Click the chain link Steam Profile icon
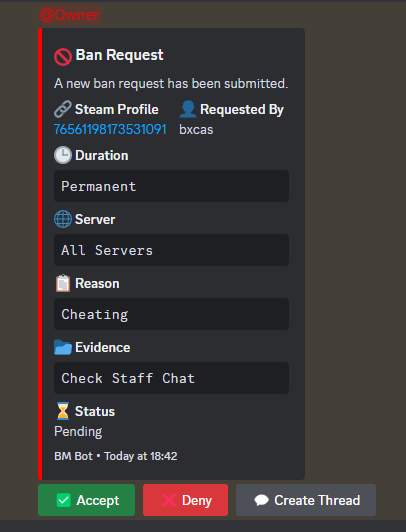The height and width of the screenshot is (532, 406). click(63, 109)
